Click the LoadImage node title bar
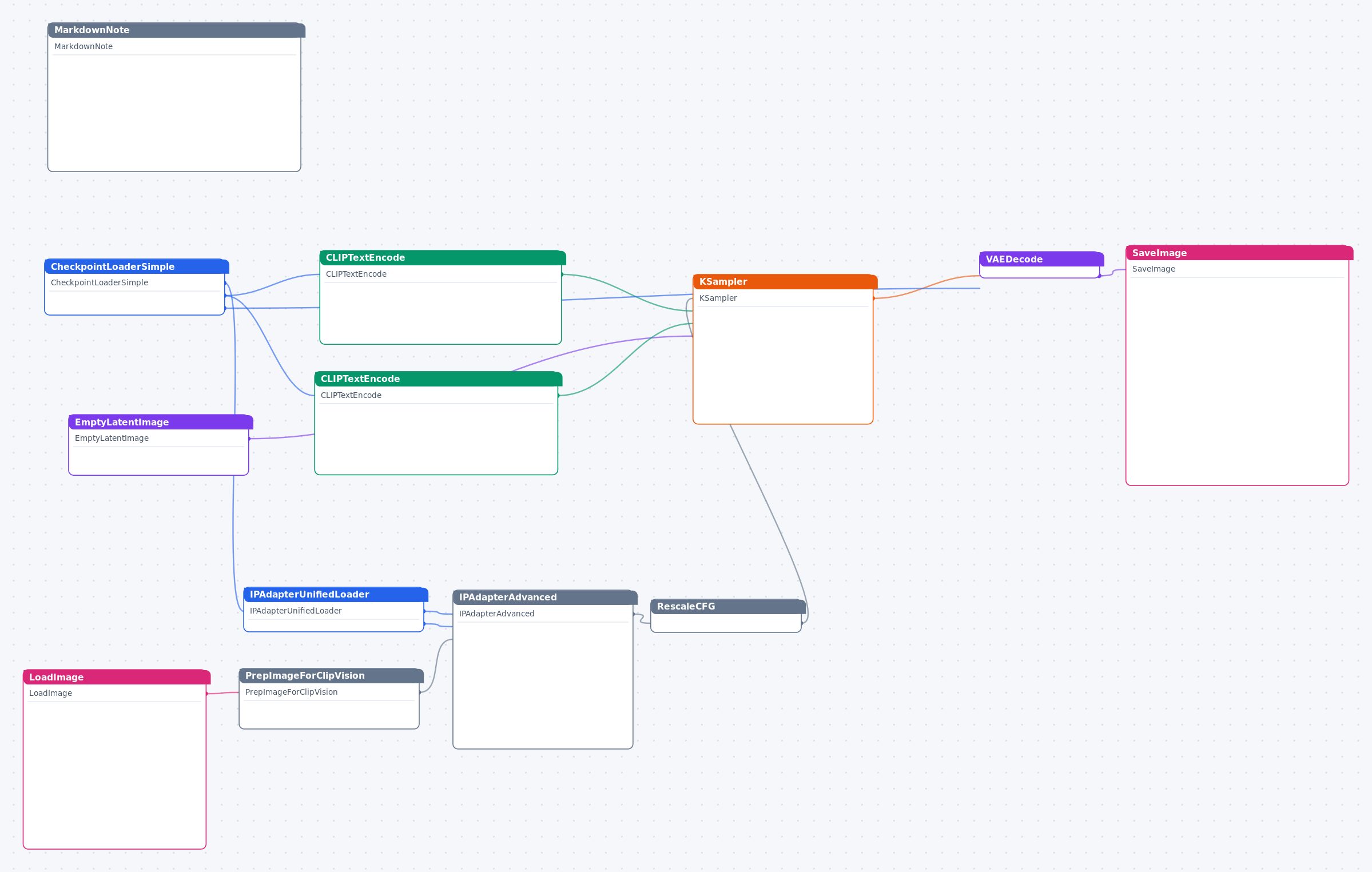Image resolution: width=1372 pixels, height=872 pixels. point(117,678)
